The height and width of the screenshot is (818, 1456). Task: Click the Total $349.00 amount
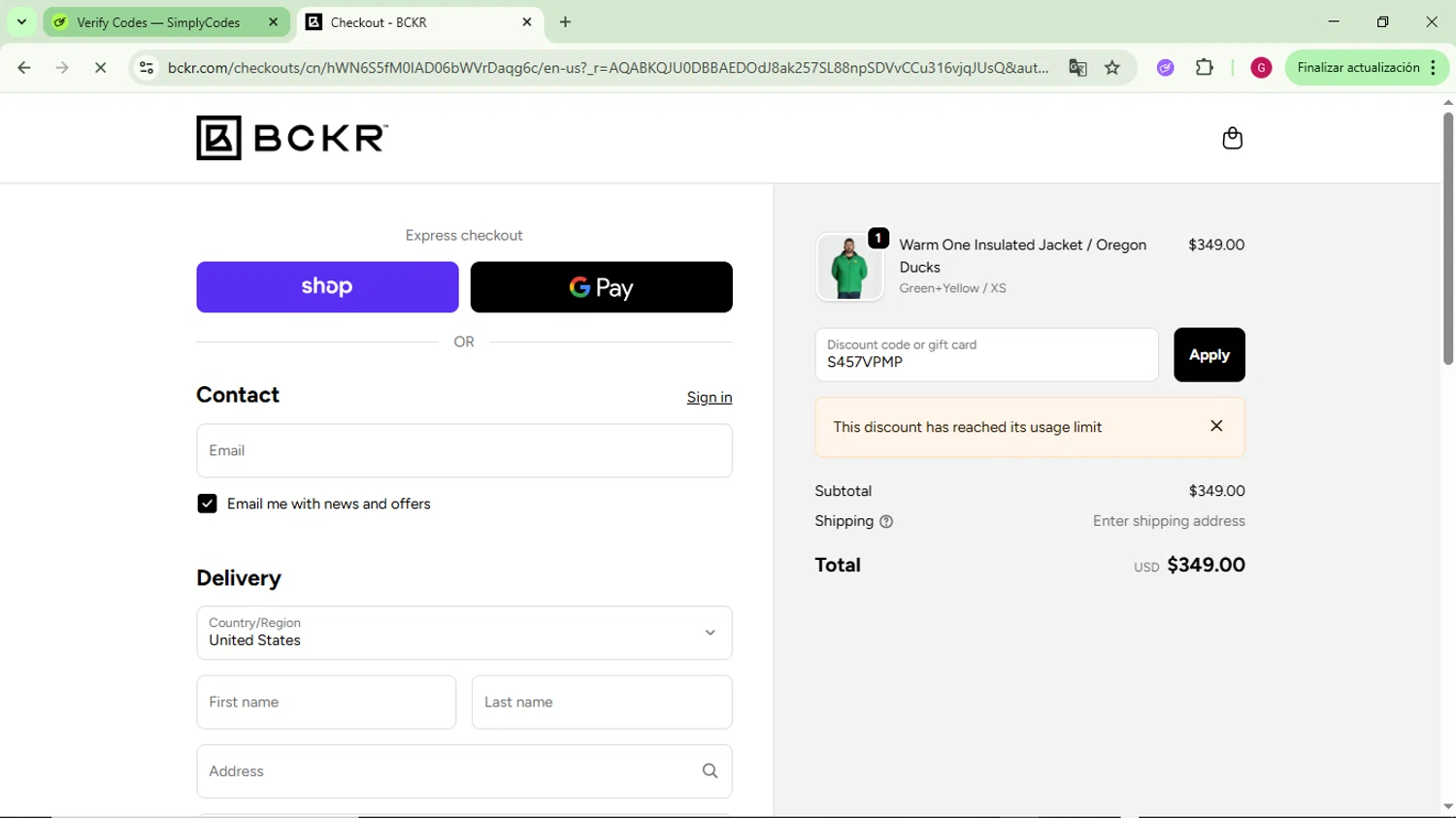point(1206,565)
